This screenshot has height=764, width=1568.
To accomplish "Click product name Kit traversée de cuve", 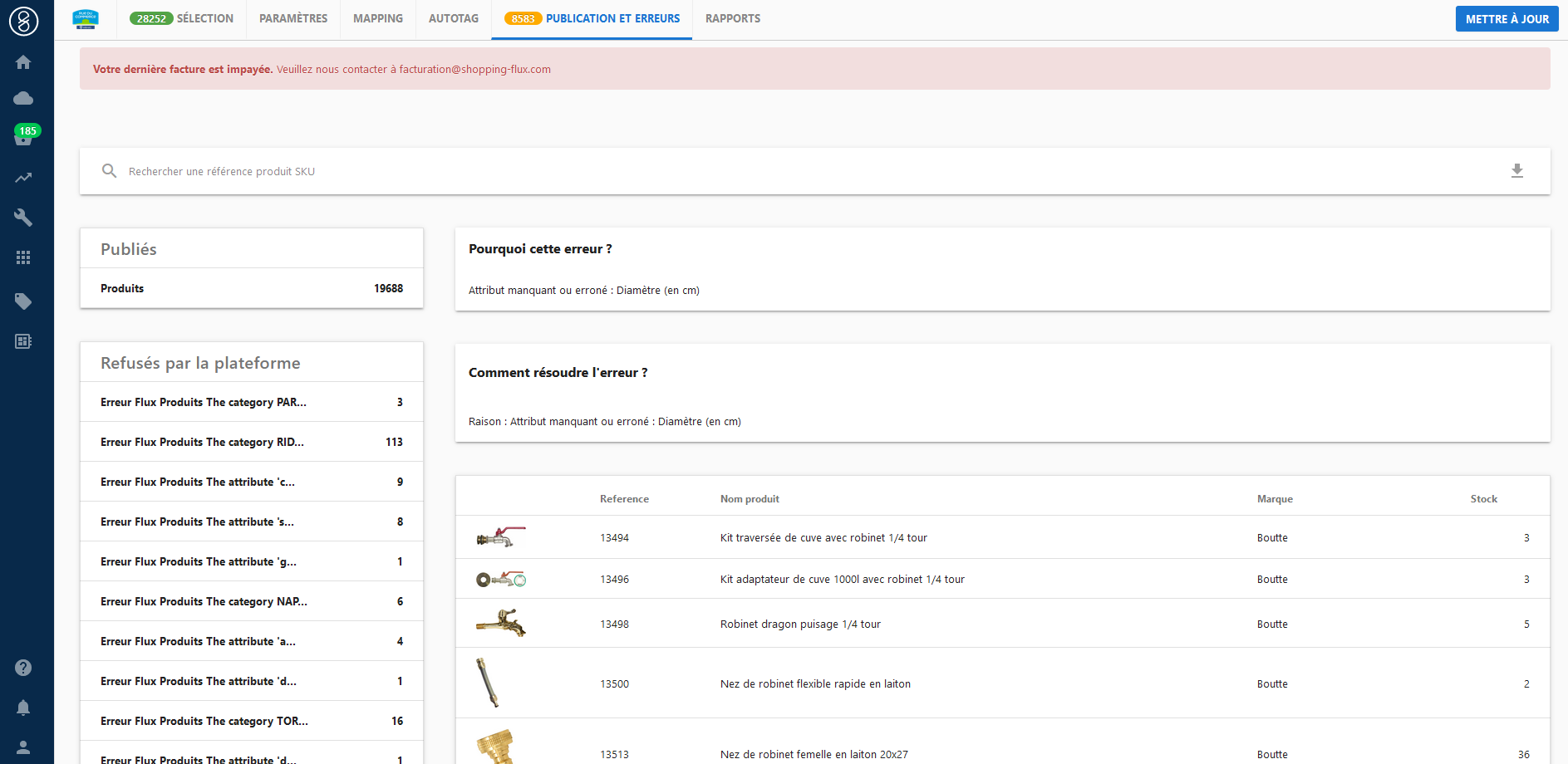I will tap(823, 538).
